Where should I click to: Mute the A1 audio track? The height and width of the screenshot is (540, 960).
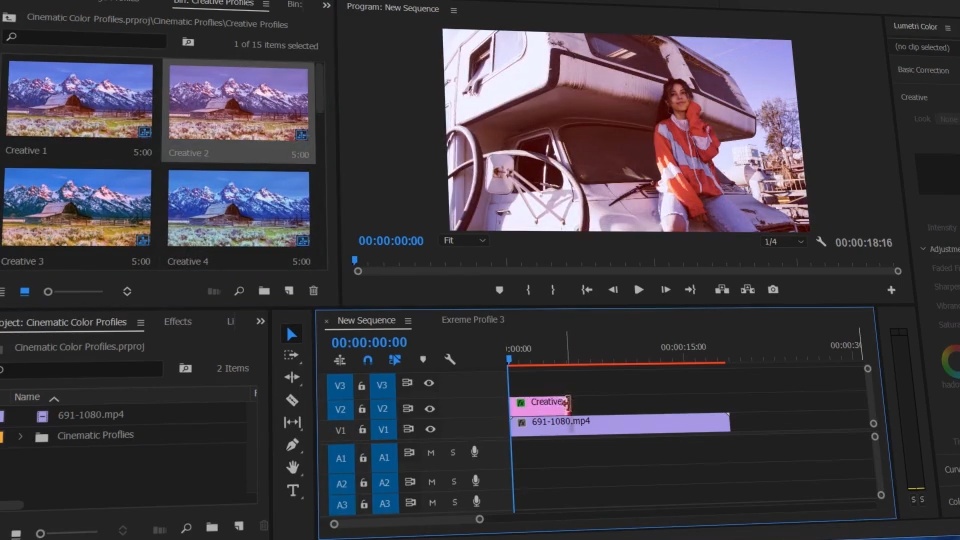[431, 452]
